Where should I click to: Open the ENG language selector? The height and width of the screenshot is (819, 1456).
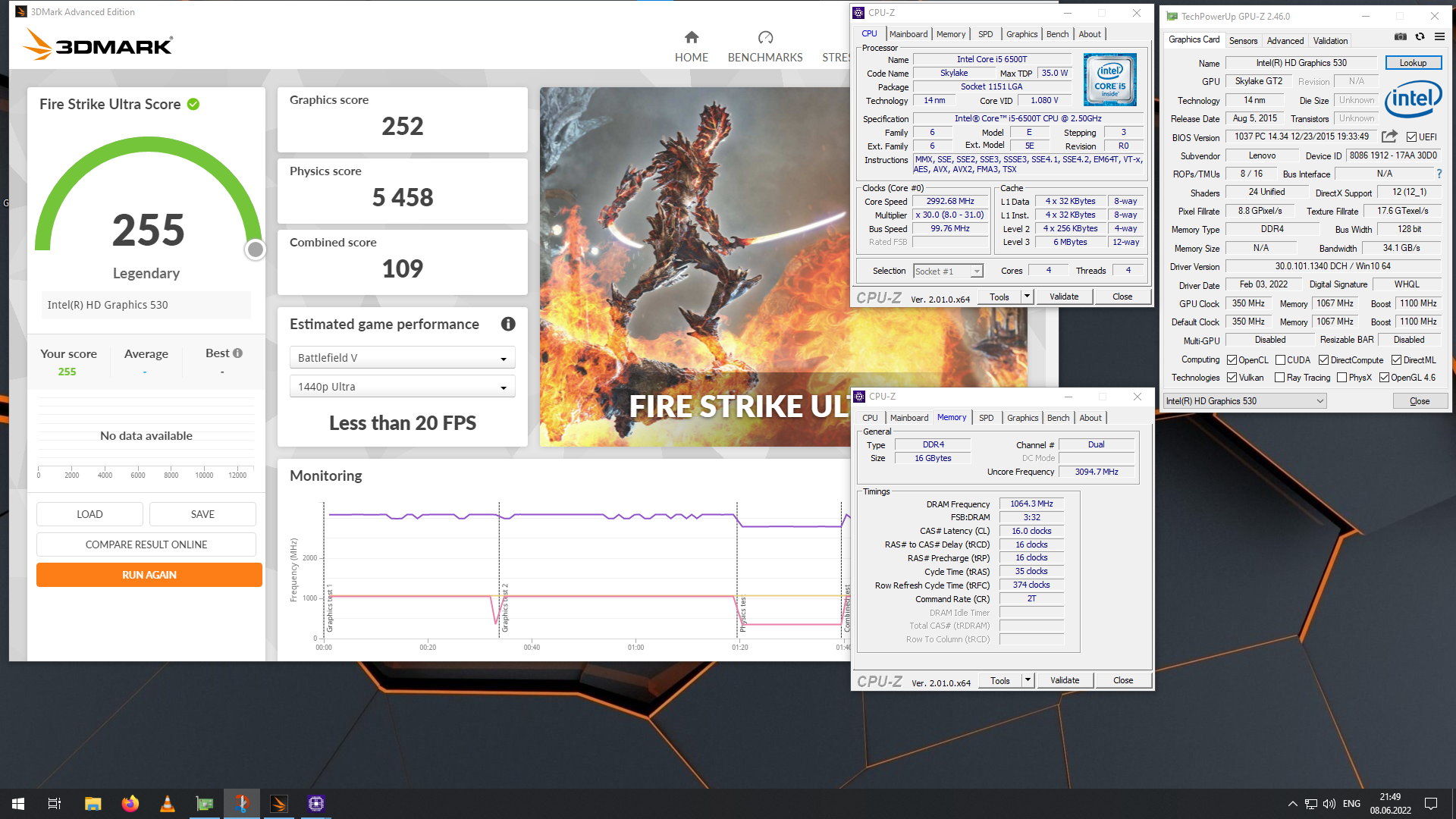pyautogui.click(x=1351, y=803)
